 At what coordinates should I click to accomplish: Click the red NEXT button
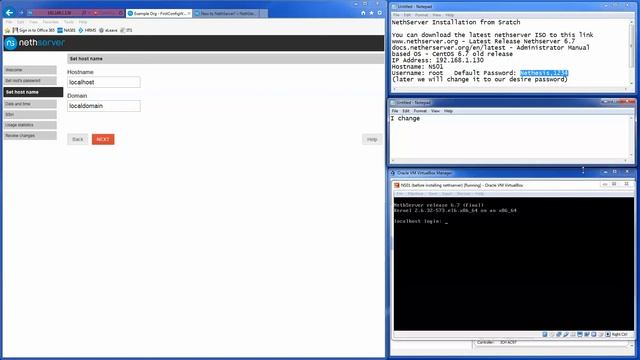103,140
